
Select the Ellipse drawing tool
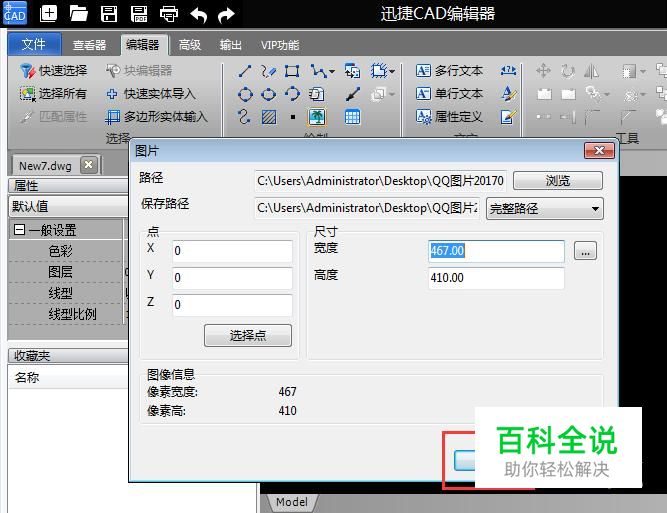[268, 94]
